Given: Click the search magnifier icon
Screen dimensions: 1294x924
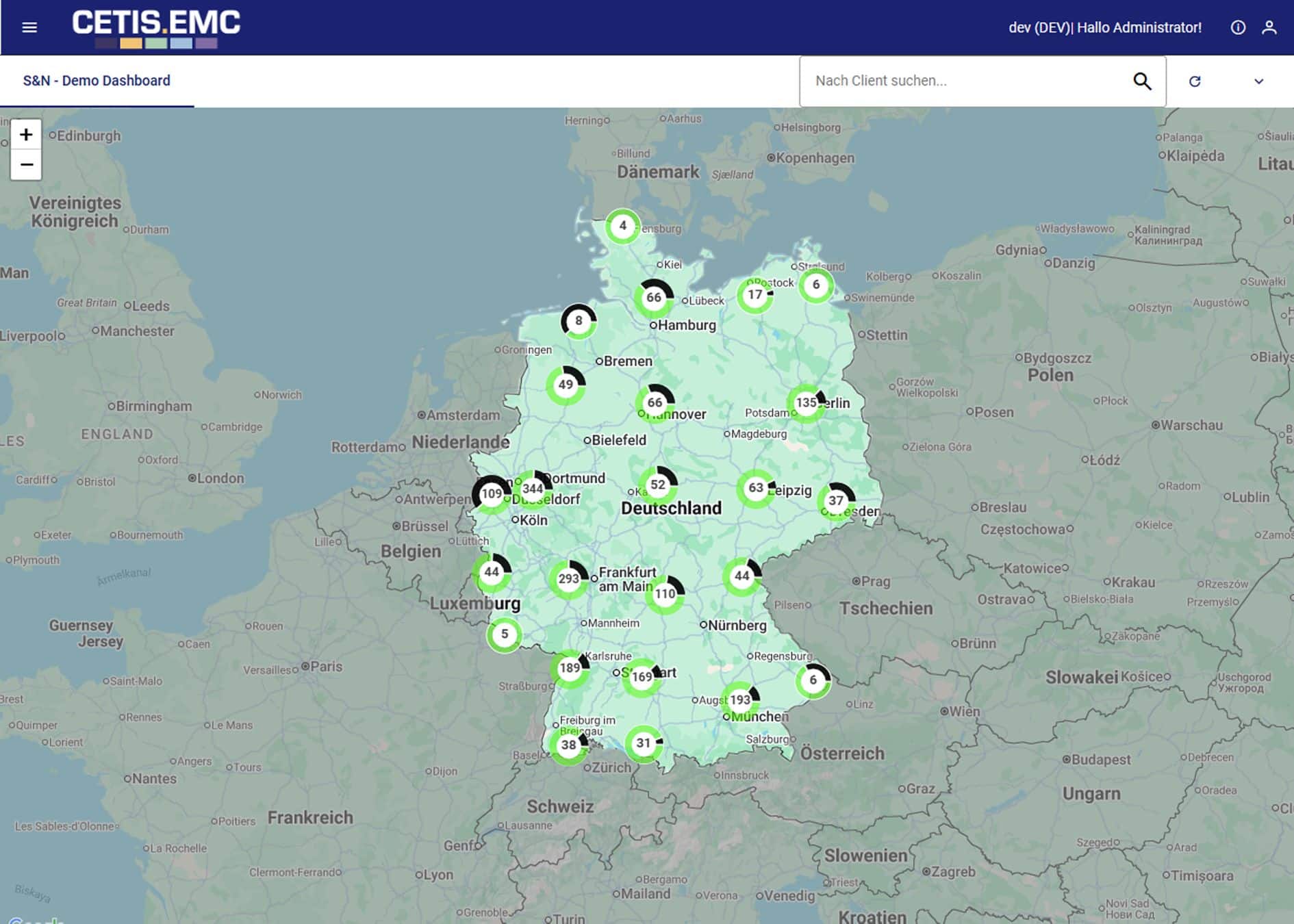Looking at the screenshot, I should [x=1142, y=81].
